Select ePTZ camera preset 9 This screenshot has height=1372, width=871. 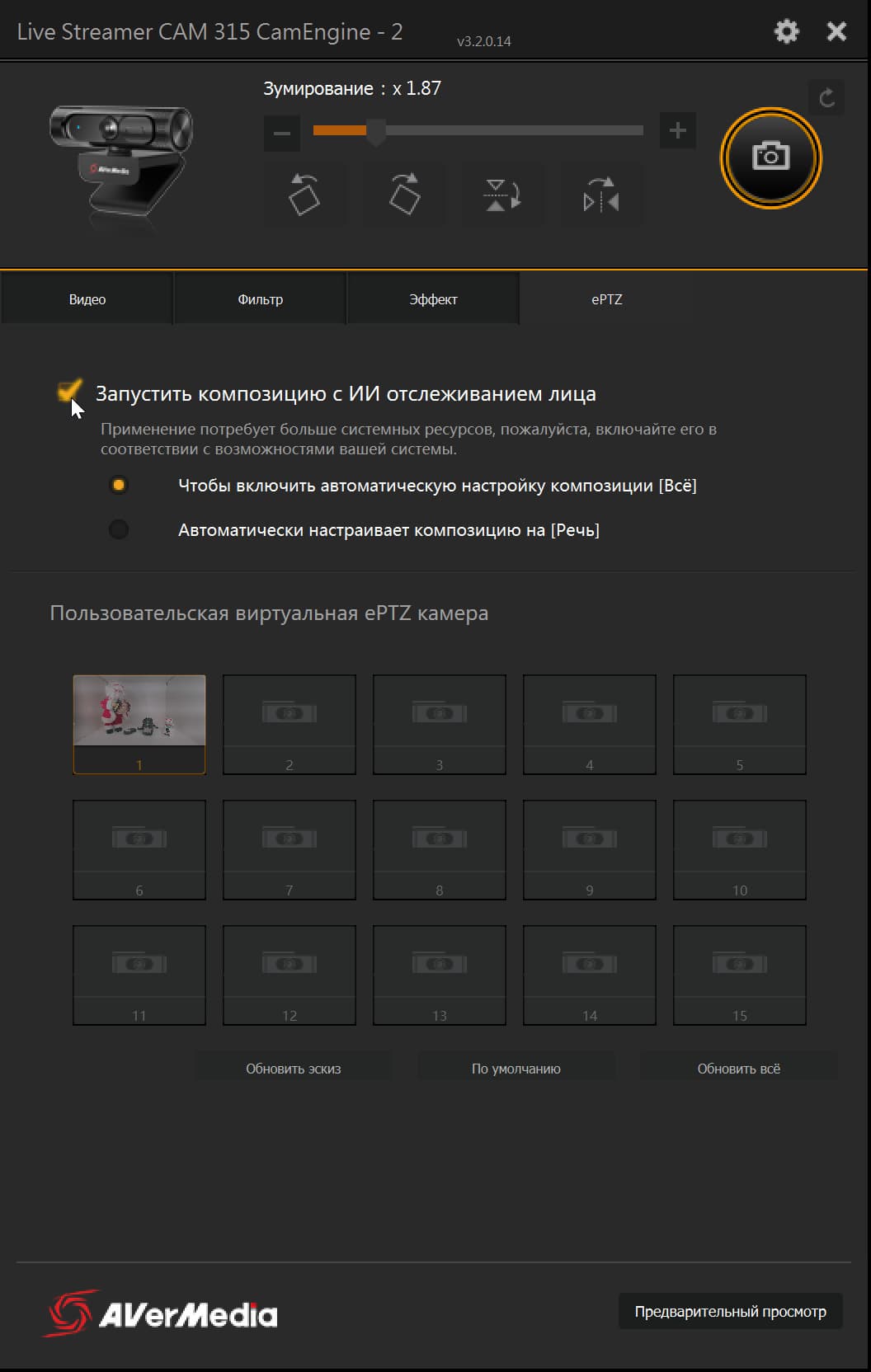tap(590, 849)
